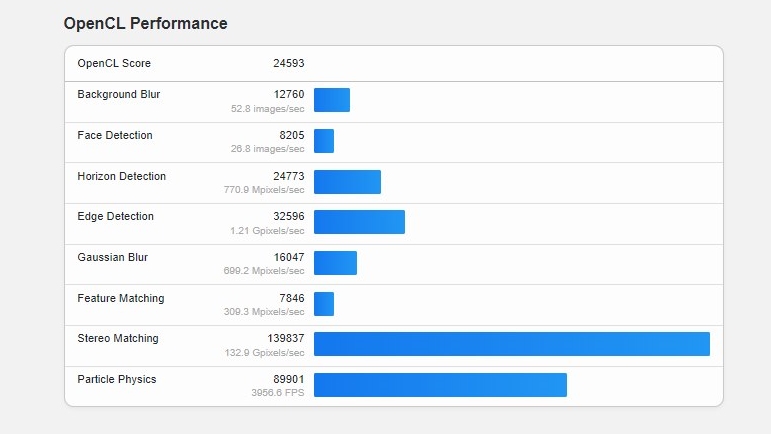
Task: Click the Edge Detection score bar
Action: [359, 222]
